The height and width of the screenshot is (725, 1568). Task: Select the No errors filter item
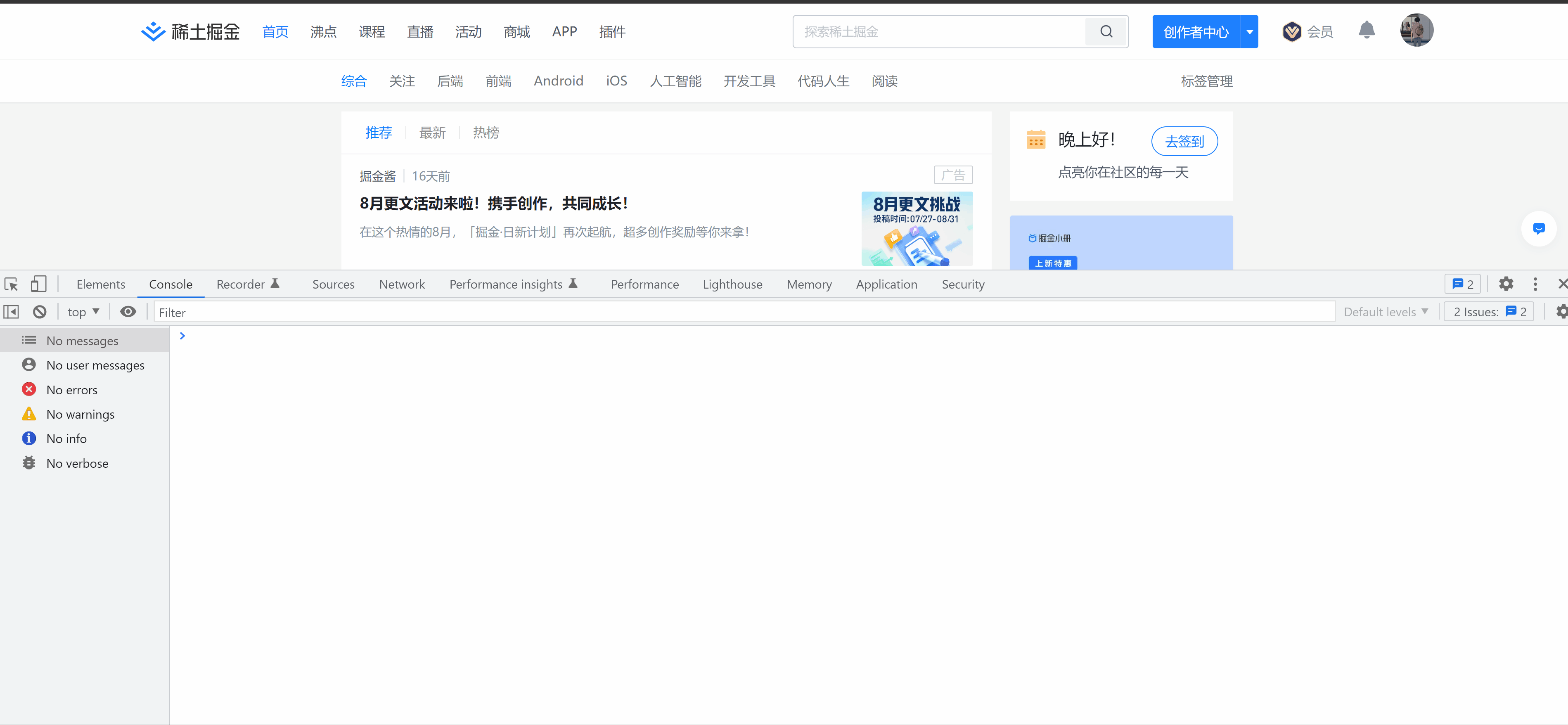click(x=72, y=390)
